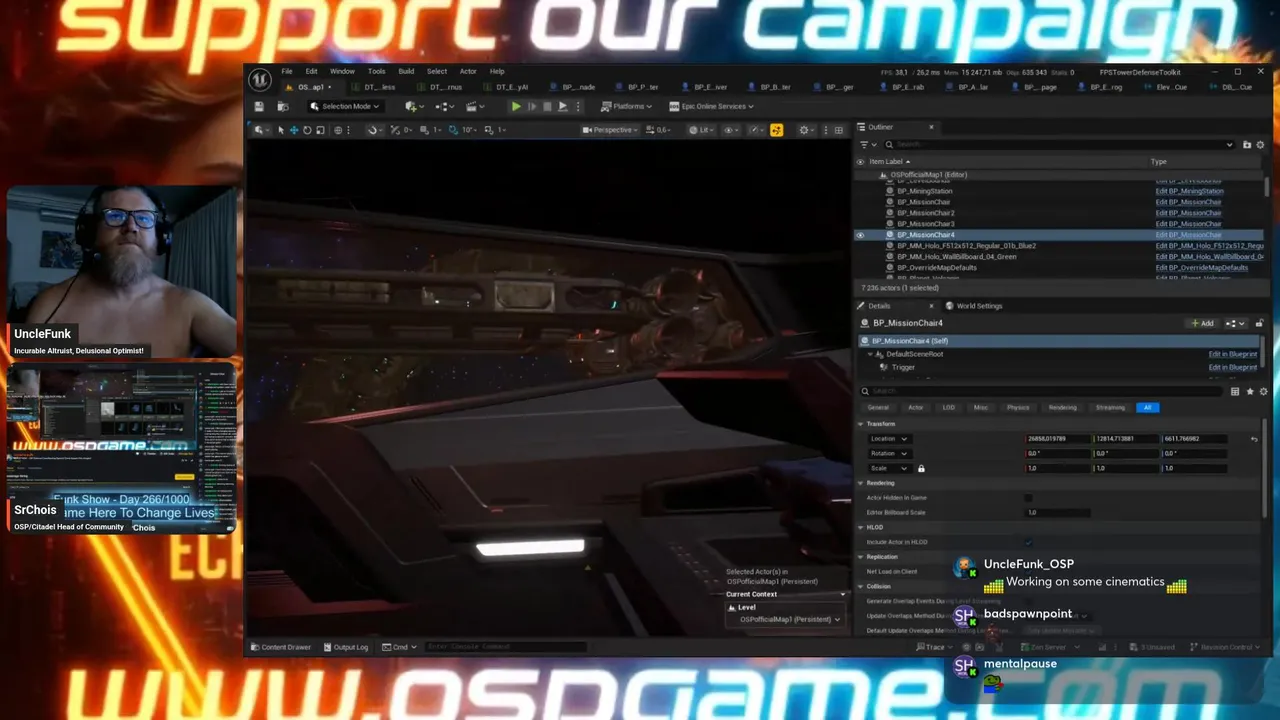1280x720 pixels.
Task: Open the Build menu
Action: click(x=406, y=71)
